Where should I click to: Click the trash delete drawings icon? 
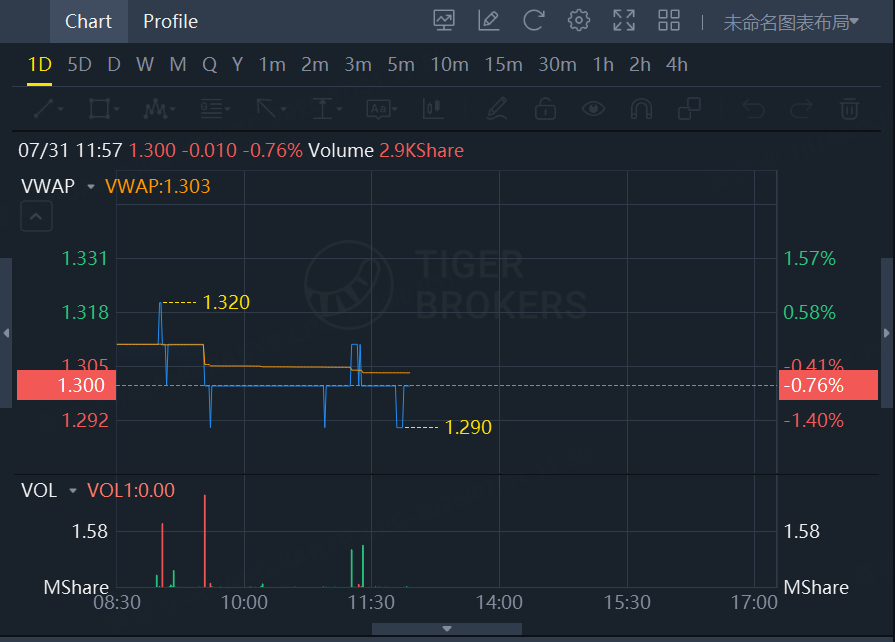click(849, 108)
